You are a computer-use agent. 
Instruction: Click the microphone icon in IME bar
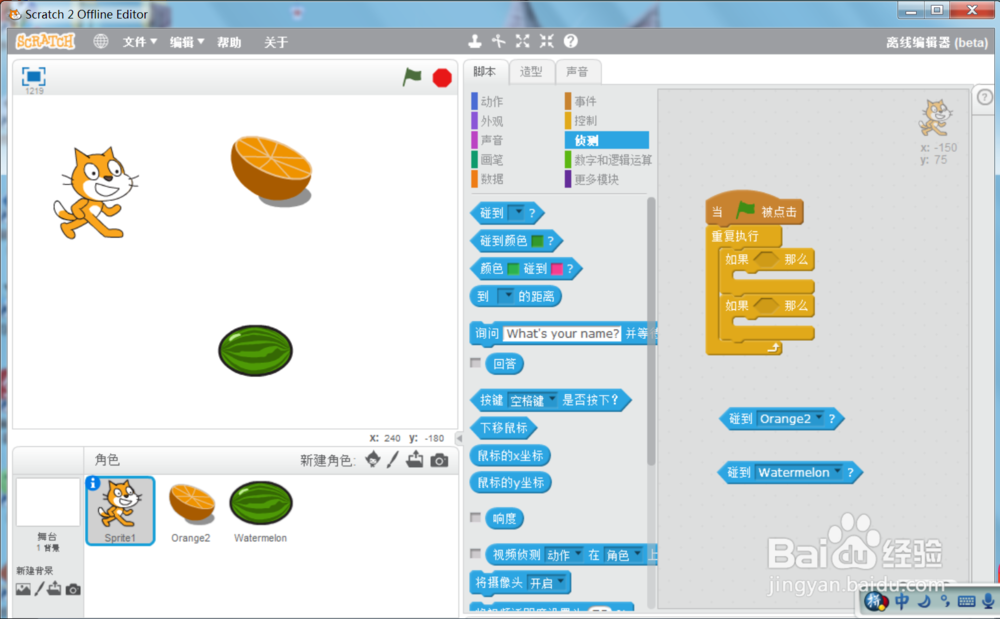pyautogui.click(x=988, y=601)
